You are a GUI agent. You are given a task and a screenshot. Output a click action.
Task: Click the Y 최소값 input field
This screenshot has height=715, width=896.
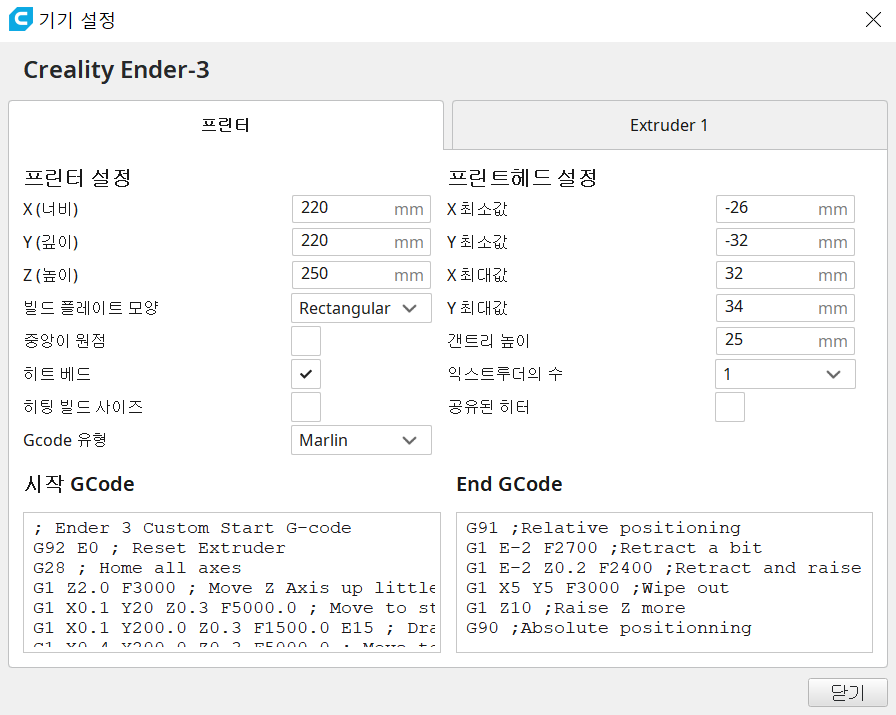click(x=785, y=242)
